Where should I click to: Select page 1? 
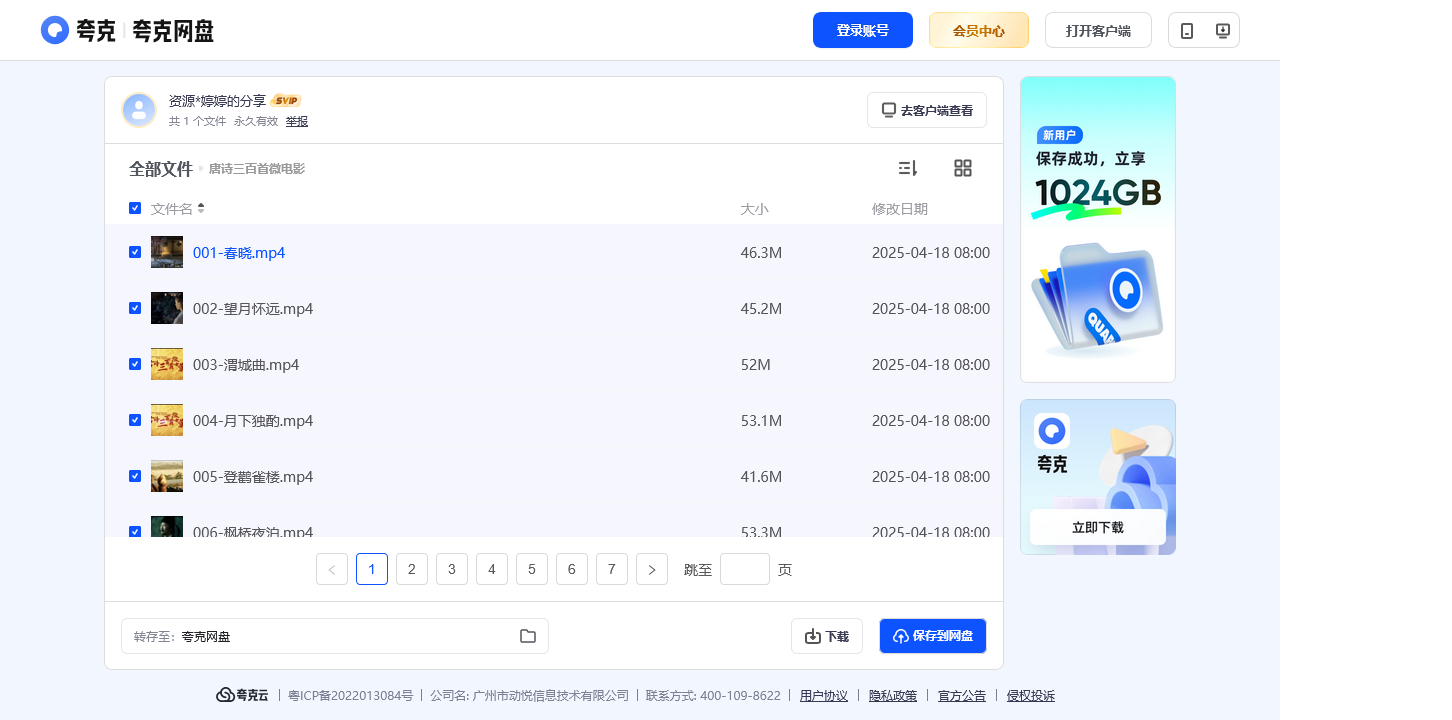coord(372,569)
